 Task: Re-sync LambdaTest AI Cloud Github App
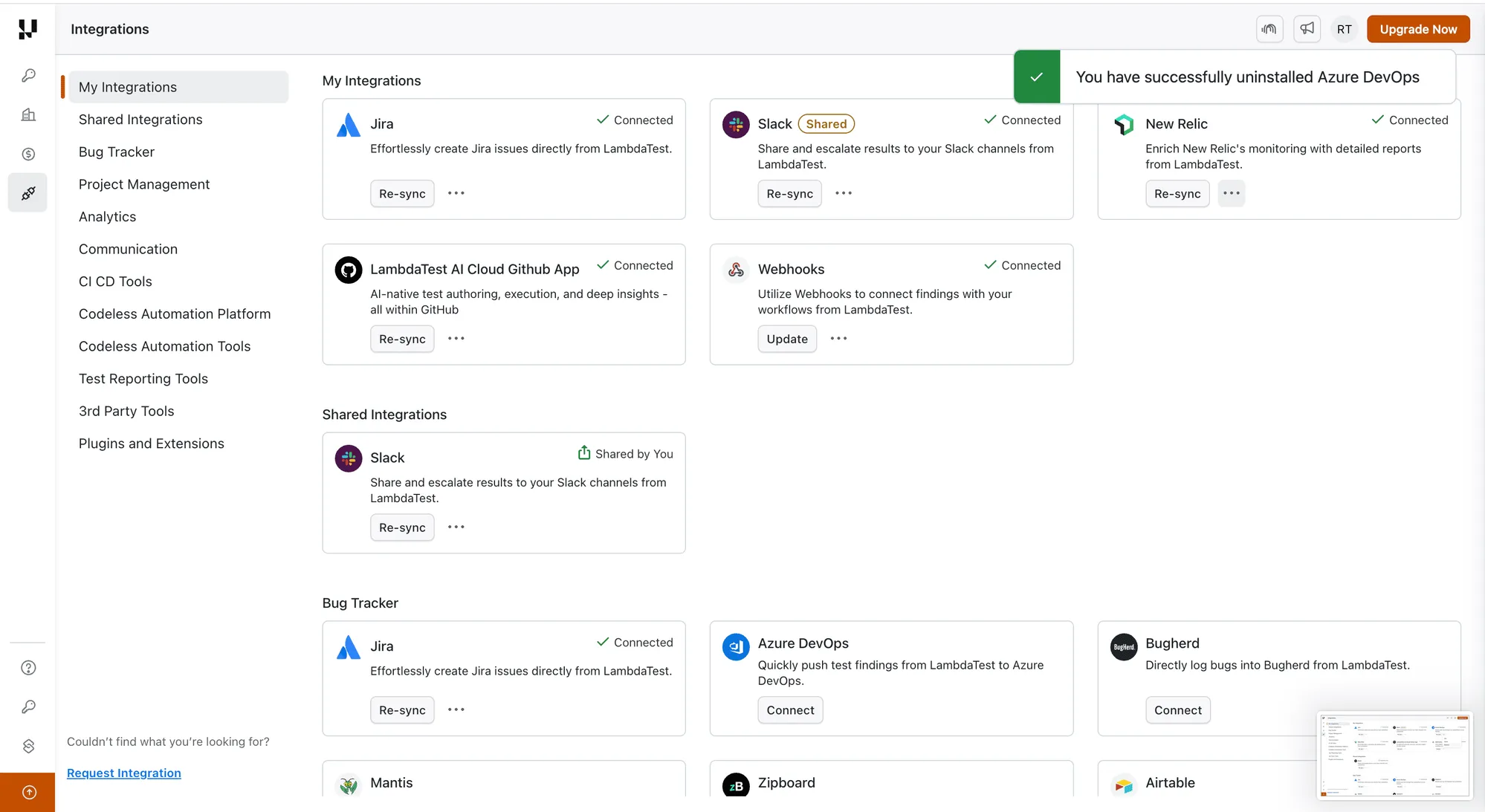click(402, 339)
